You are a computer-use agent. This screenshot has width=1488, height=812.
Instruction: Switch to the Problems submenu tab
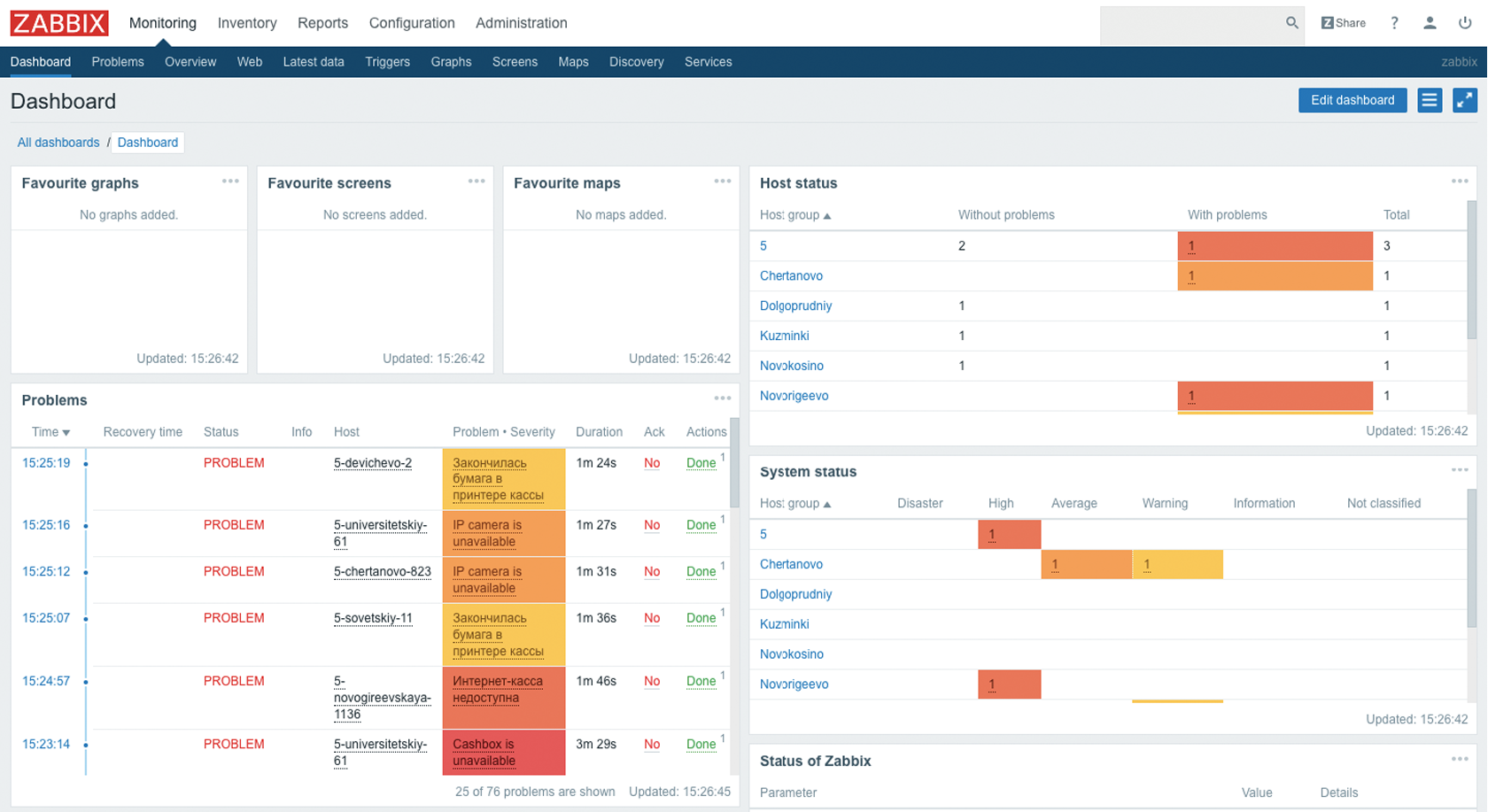click(x=118, y=62)
